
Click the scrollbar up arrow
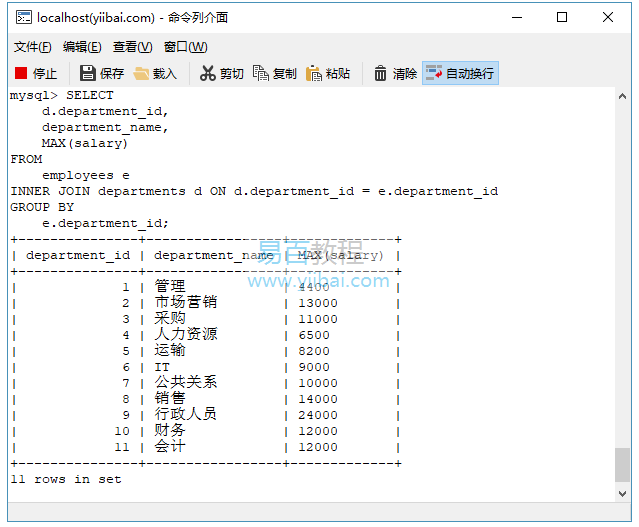point(623,95)
